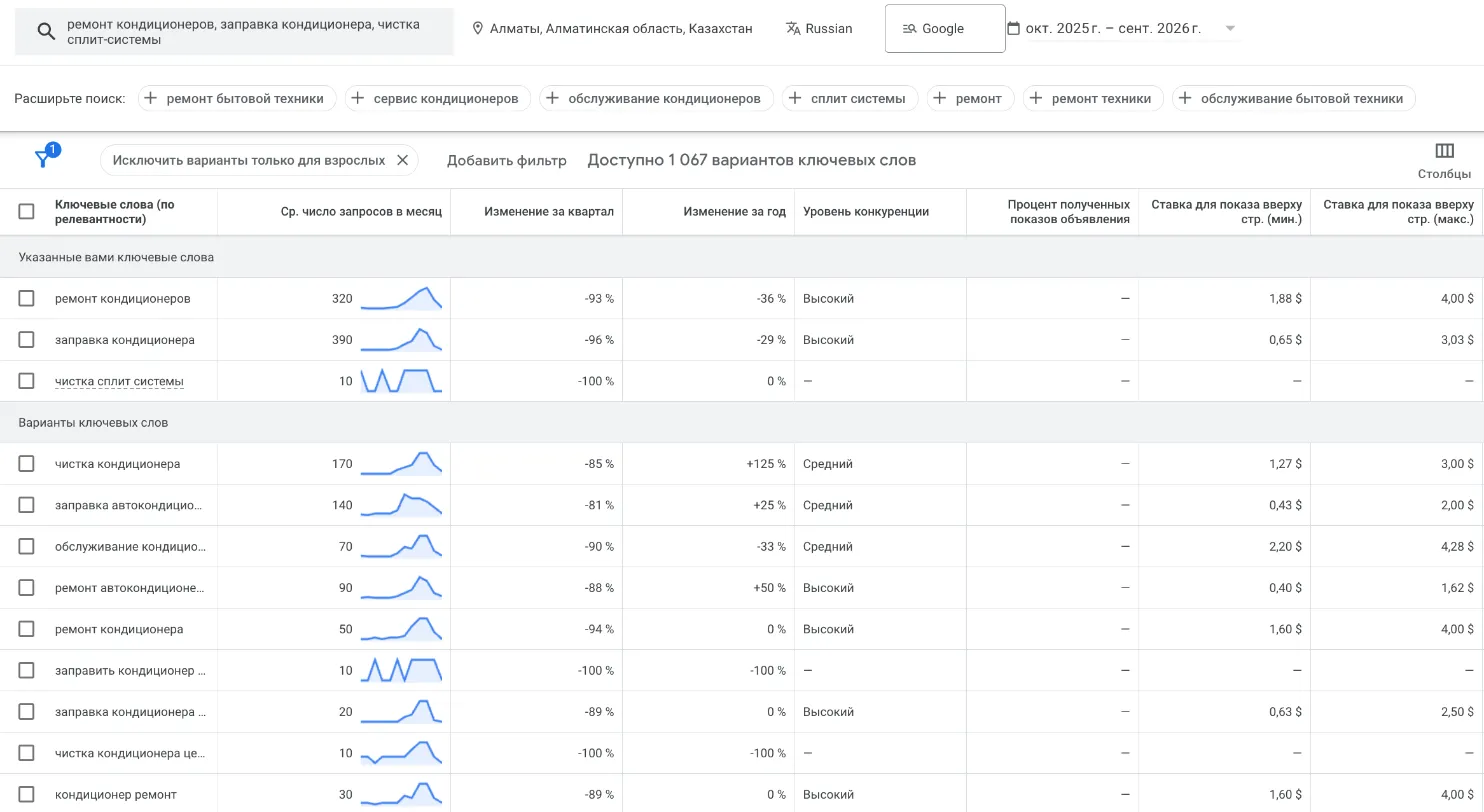Click plus icon on сплит системы chip

[x=795, y=98]
